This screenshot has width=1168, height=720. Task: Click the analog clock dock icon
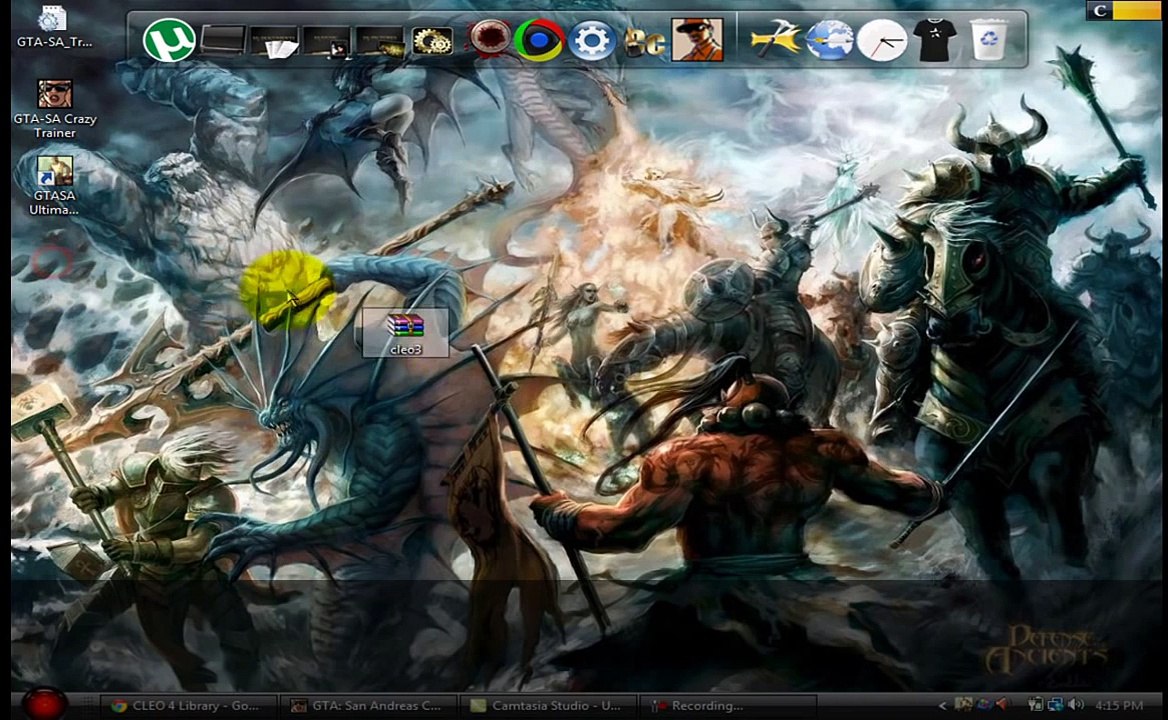882,40
